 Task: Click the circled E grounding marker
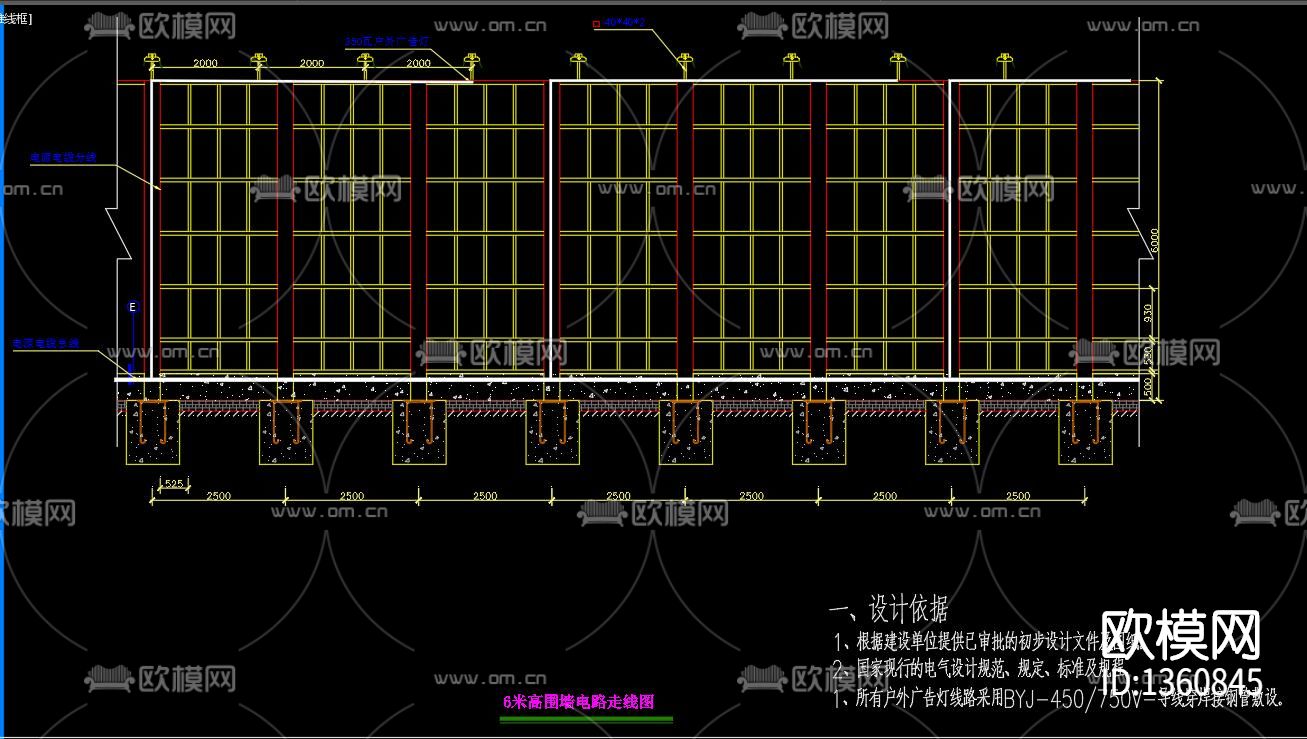click(x=132, y=306)
